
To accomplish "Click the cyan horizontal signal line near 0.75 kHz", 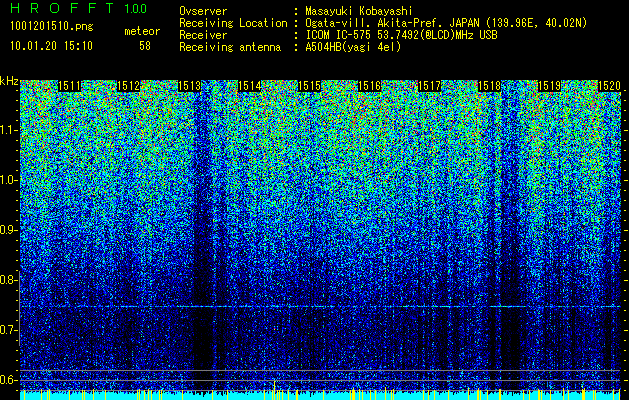I will coord(320,307).
